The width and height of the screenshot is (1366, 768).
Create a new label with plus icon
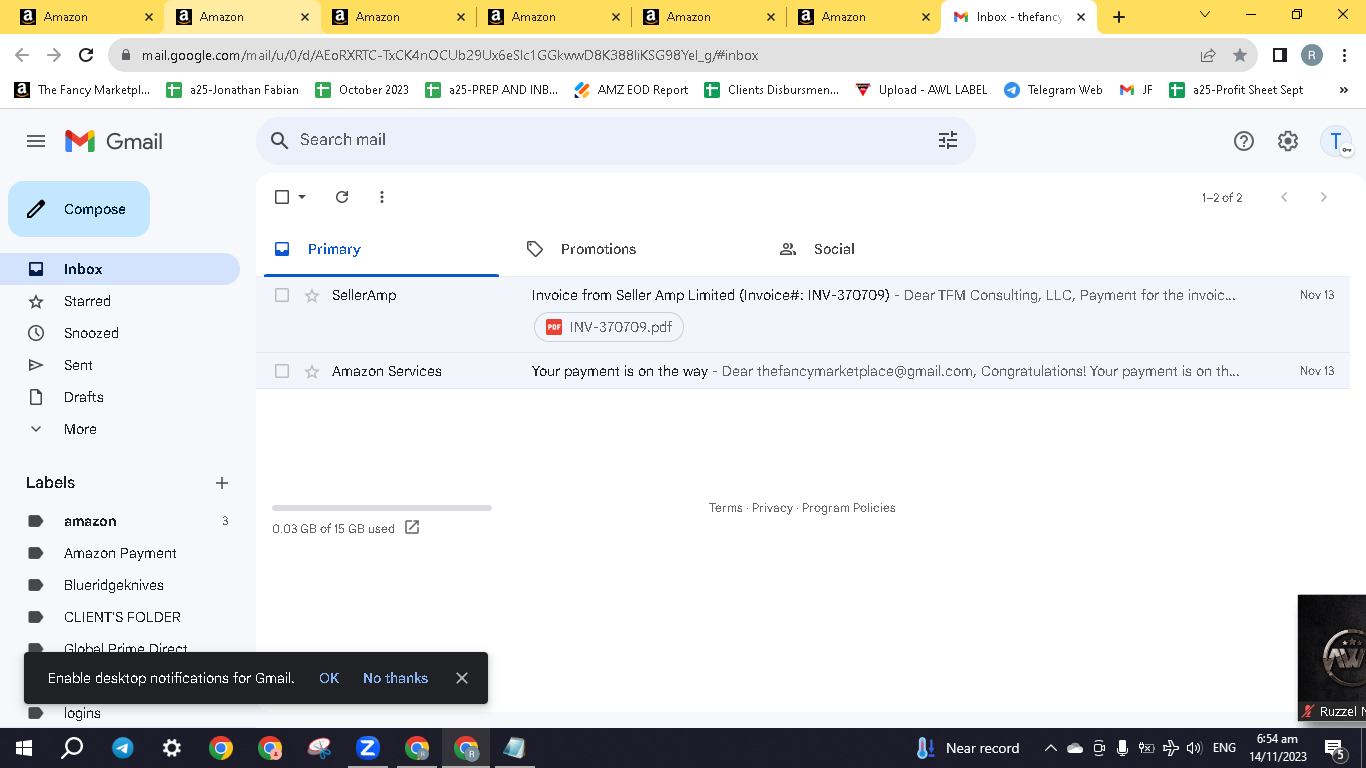click(x=222, y=483)
